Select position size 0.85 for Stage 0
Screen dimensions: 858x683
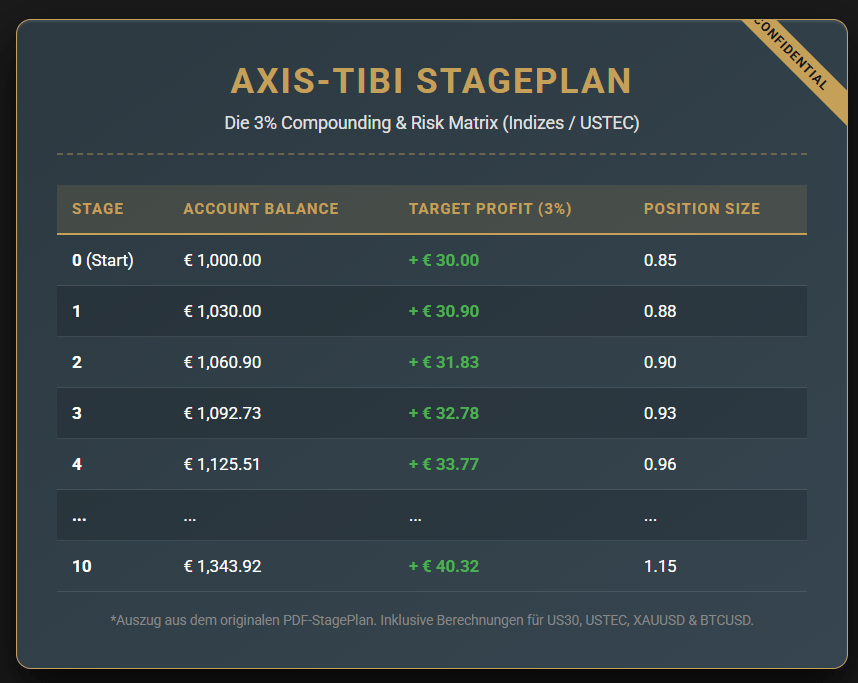click(660, 260)
